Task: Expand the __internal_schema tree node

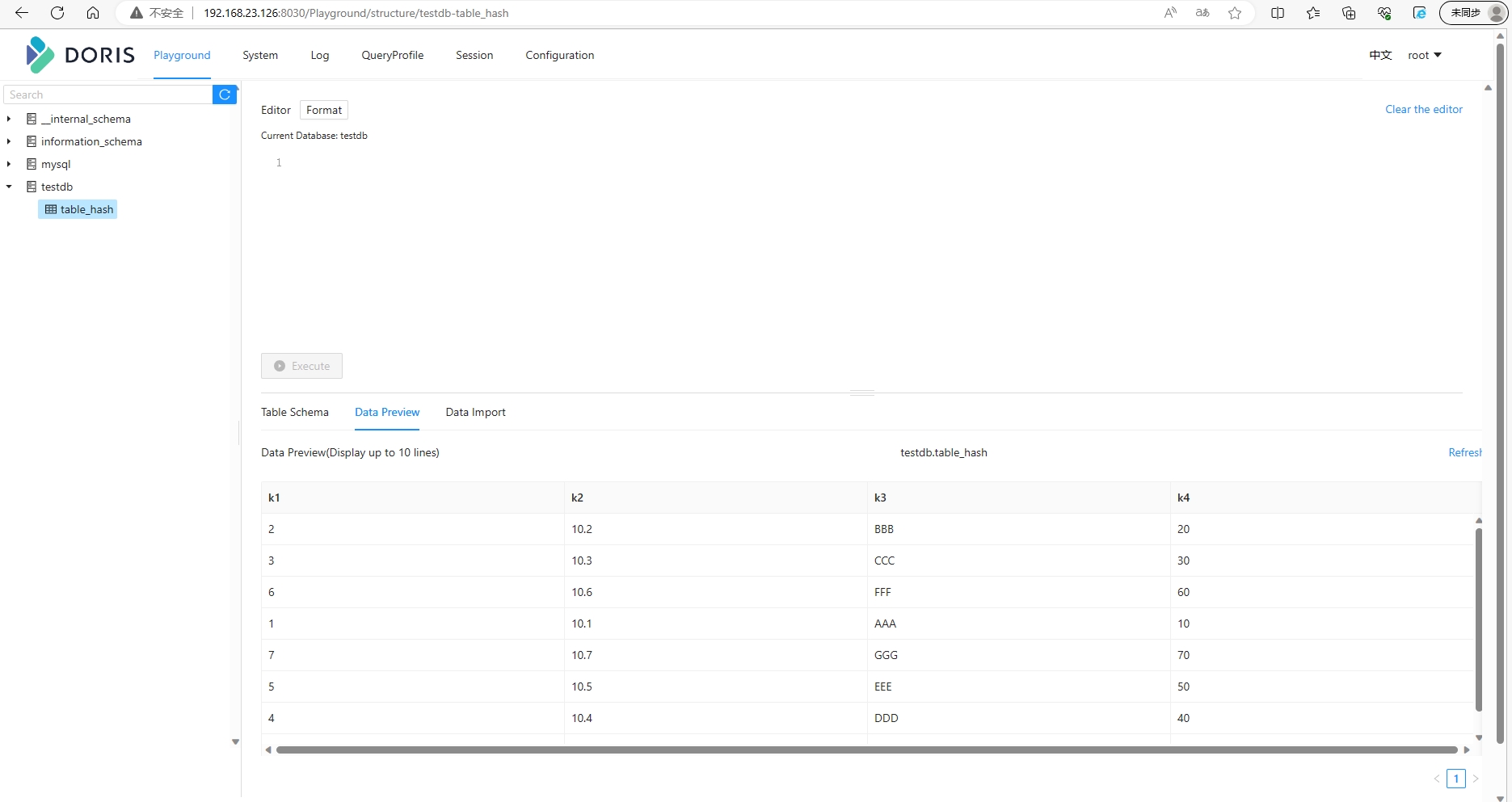Action: point(9,119)
